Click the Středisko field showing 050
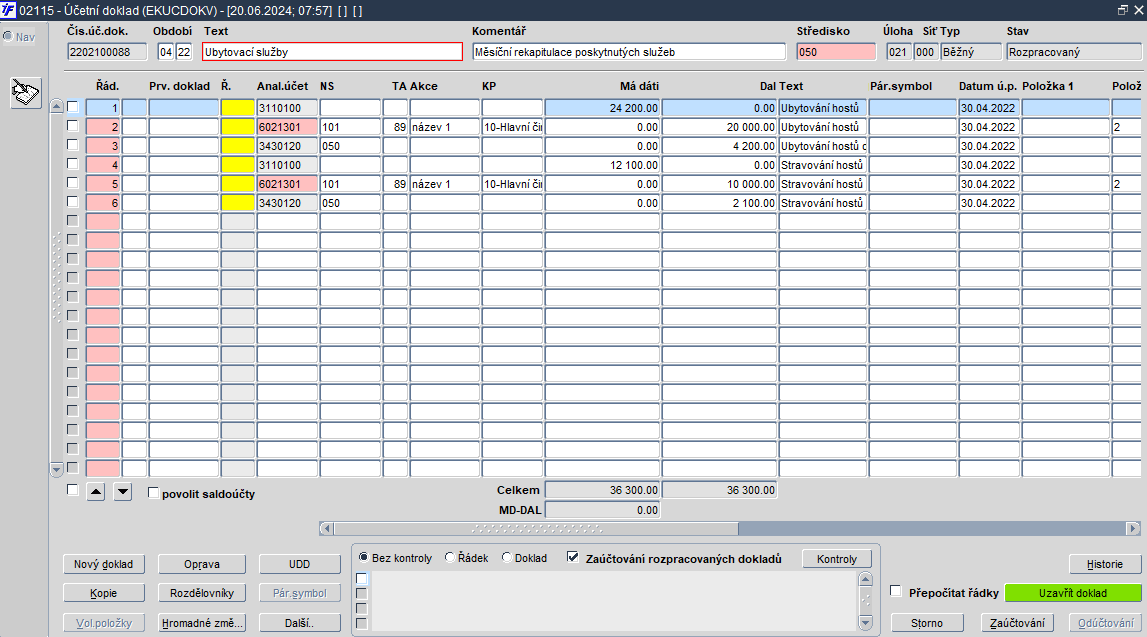Image resolution: width=1147 pixels, height=637 pixels. coord(836,52)
